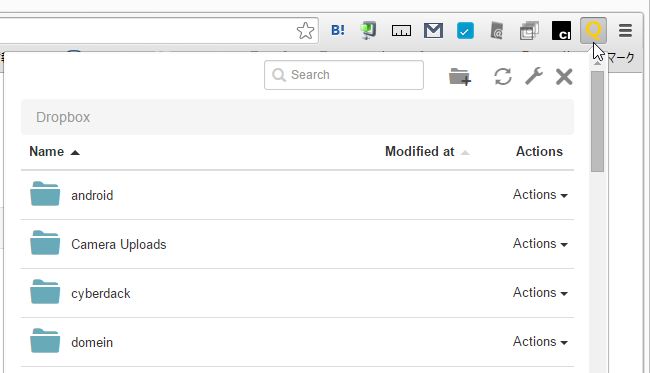This screenshot has height=373, width=650.
Task: Click the Dropbox breadcrumb
Action: pos(63,117)
